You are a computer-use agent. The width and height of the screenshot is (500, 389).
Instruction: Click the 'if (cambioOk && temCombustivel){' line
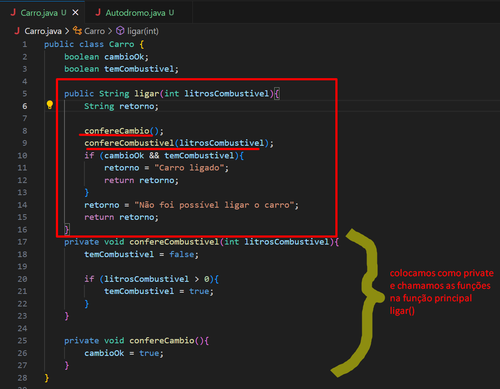(x=164, y=155)
